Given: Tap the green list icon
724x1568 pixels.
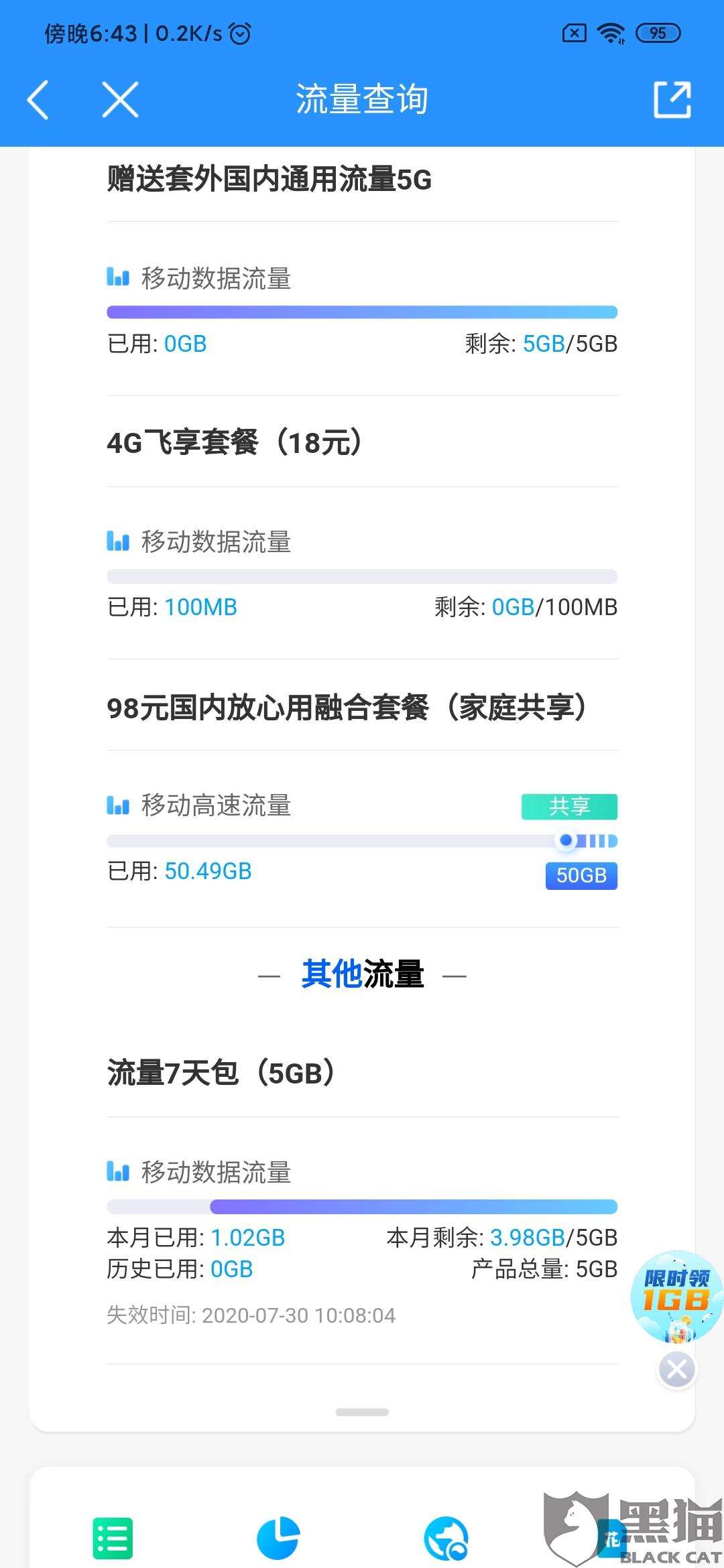Looking at the screenshot, I should (x=113, y=1538).
